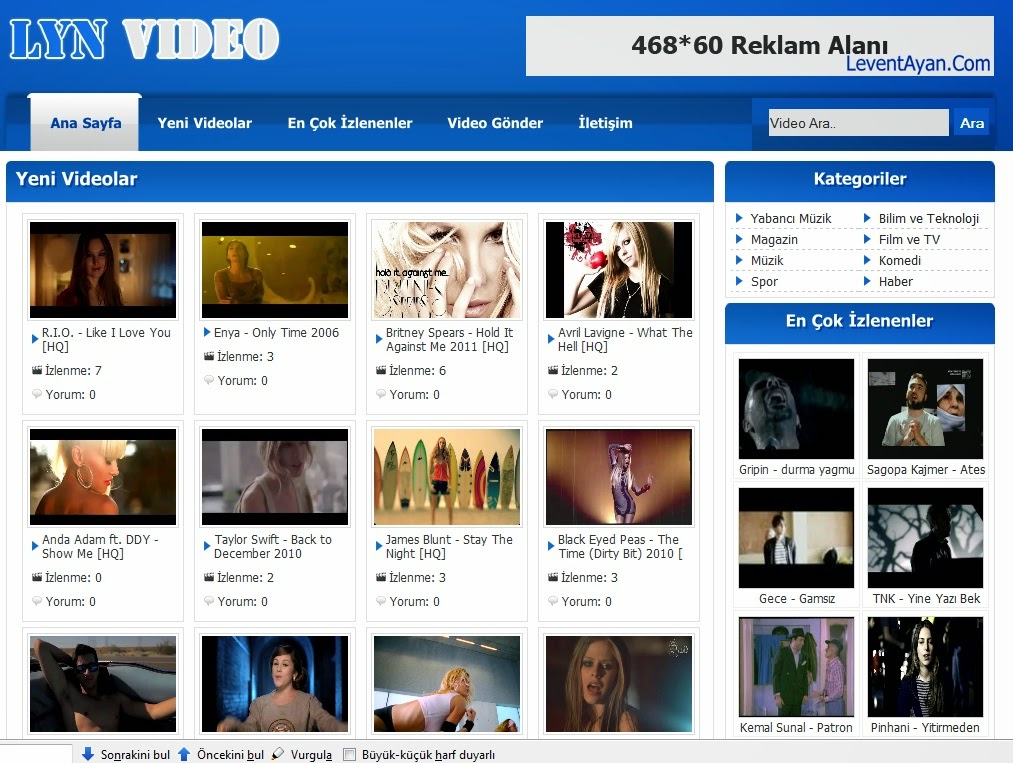Open Taylor Swift Back to December thumbnail
The height and width of the screenshot is (763, 1013).
275,477
